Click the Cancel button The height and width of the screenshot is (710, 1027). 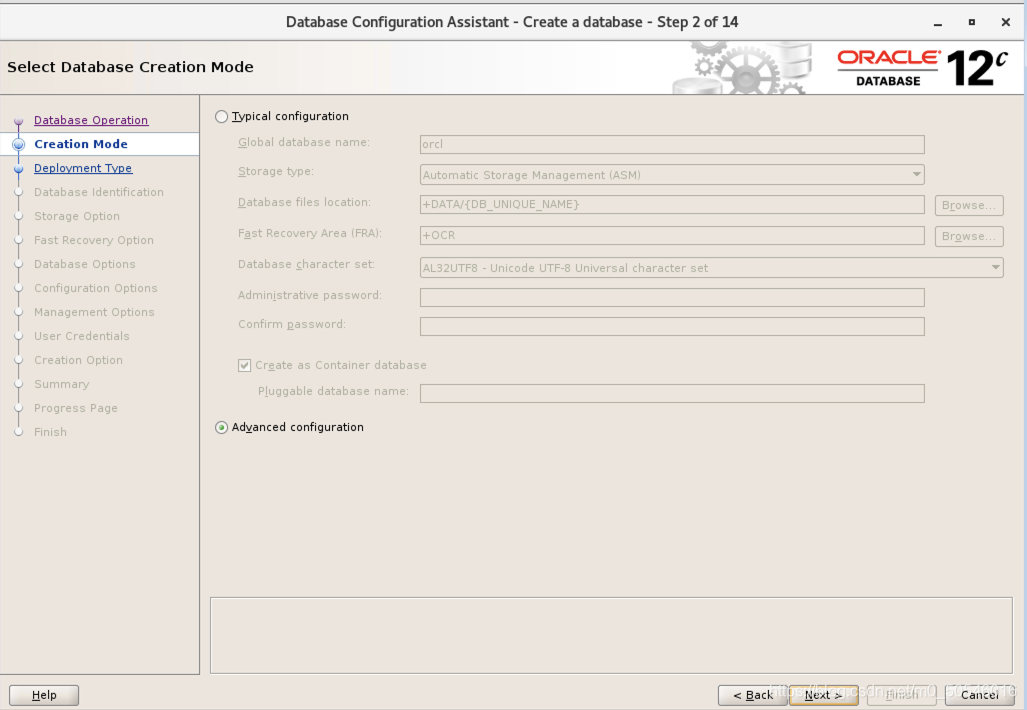point(979,695)
